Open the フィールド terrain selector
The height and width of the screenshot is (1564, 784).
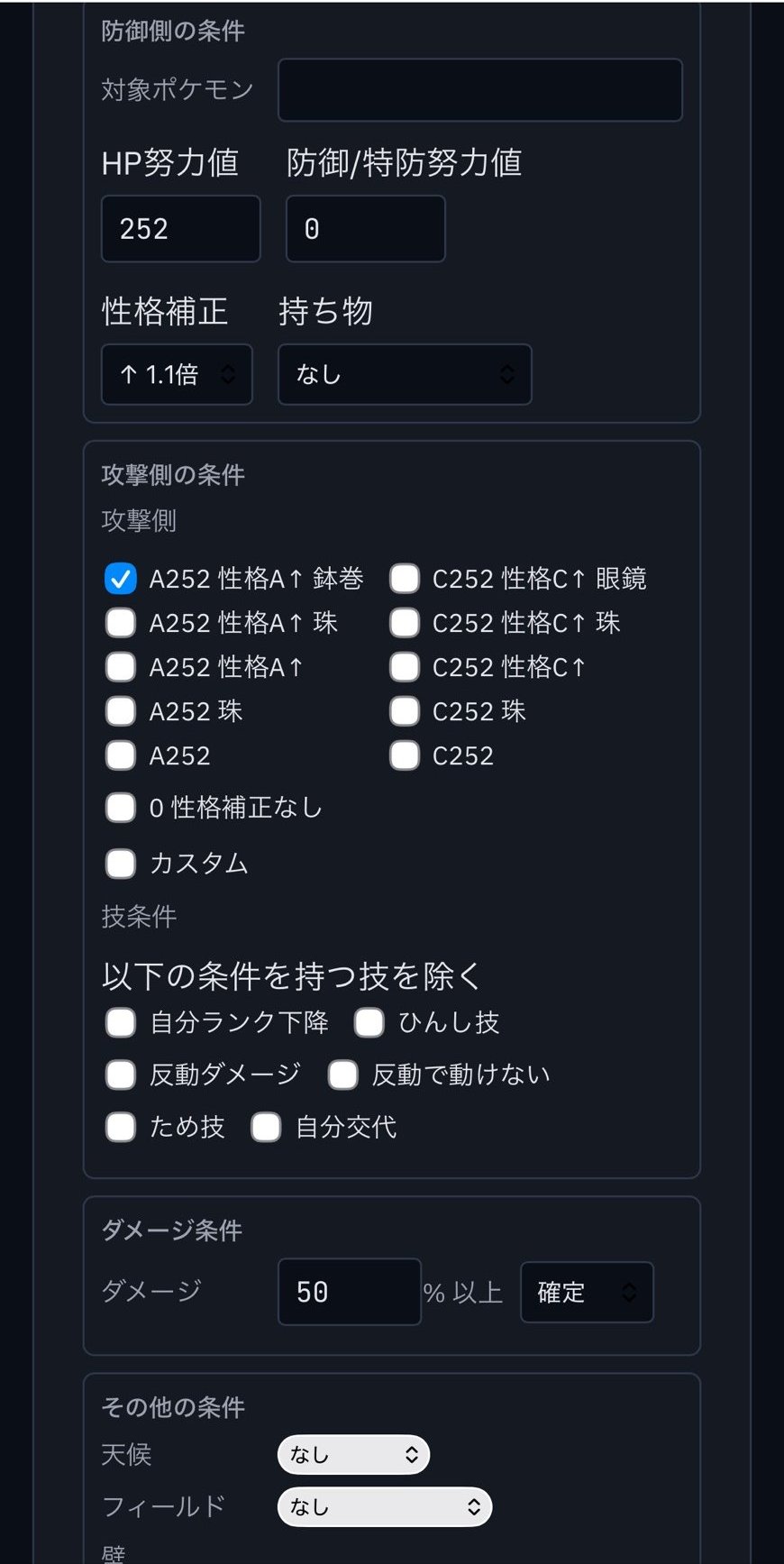point(384,1506)
